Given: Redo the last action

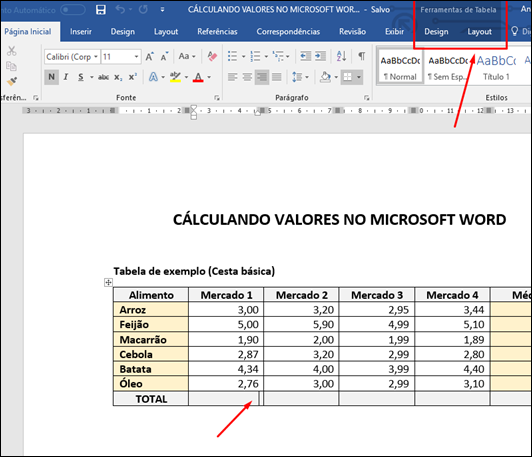Looking at the screenshot, I should pos(143,9).
